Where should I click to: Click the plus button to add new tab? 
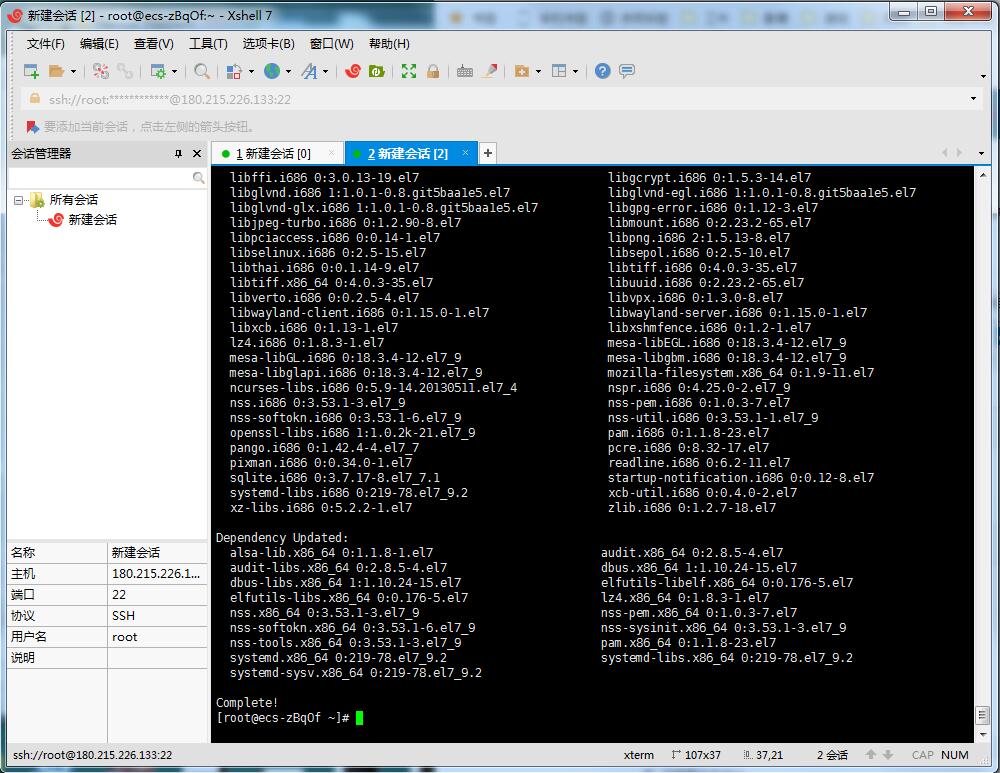pos(488,153)
